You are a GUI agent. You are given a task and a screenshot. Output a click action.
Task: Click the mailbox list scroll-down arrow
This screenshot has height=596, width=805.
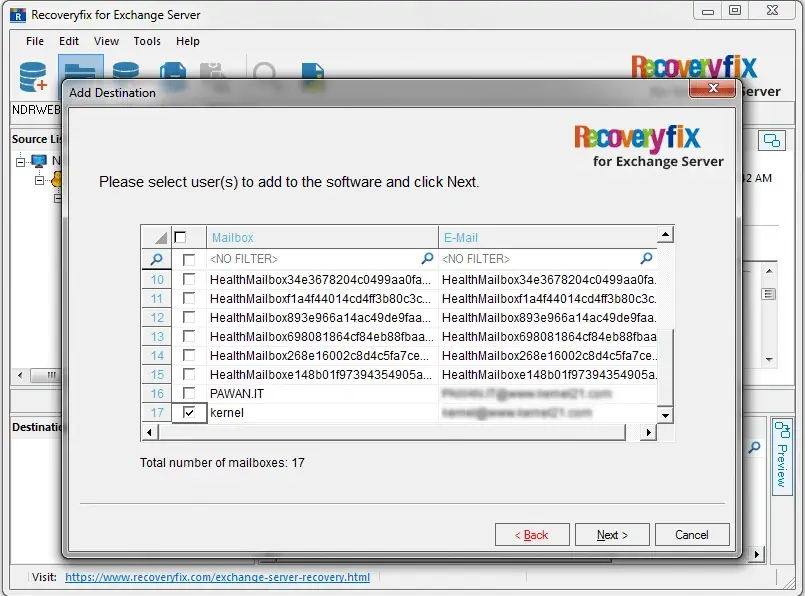tap(665, 415)
